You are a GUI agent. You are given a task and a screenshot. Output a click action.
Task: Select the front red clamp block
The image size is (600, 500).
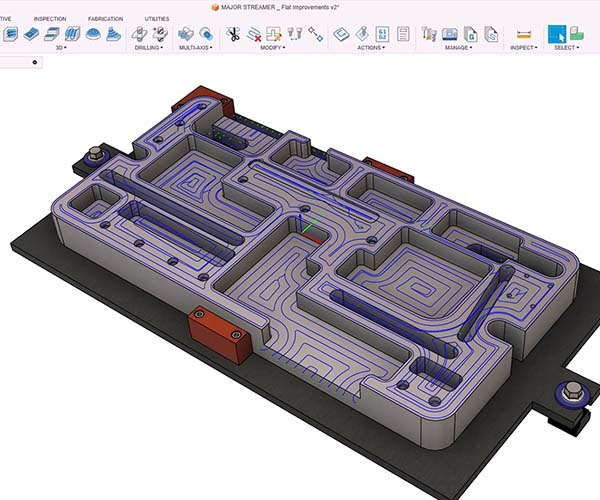[219, 334]
